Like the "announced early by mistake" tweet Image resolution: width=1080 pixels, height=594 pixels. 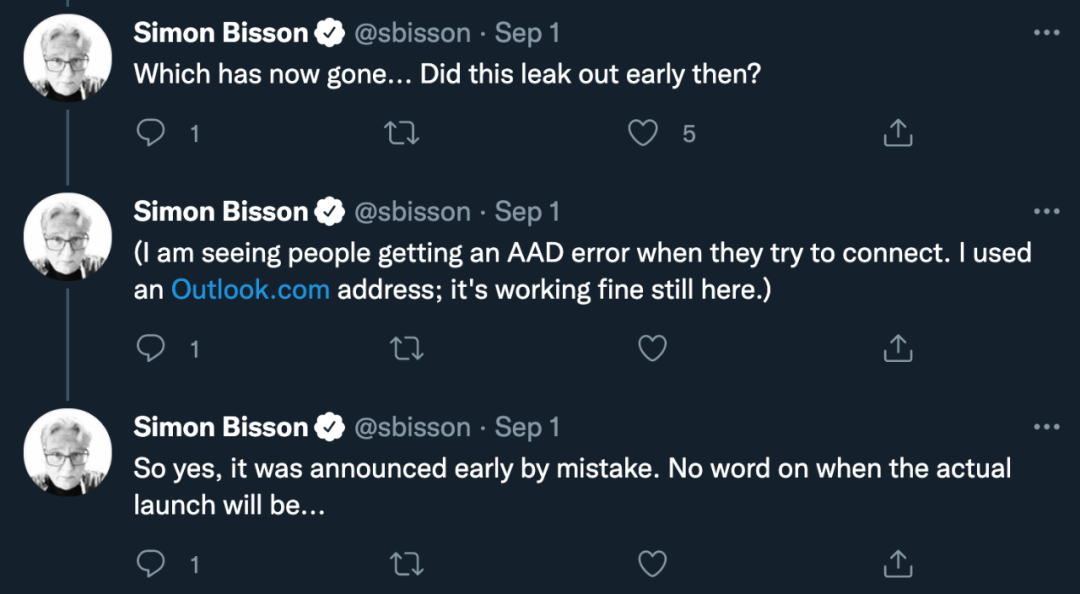tap(652, 564)
